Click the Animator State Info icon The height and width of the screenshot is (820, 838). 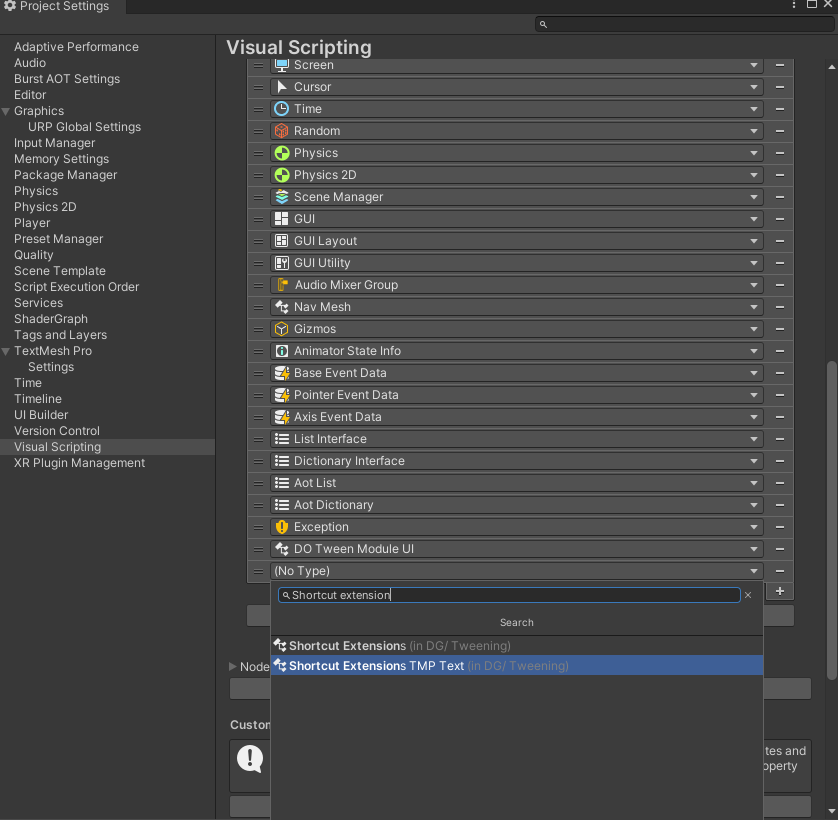(x=282, y=351)
